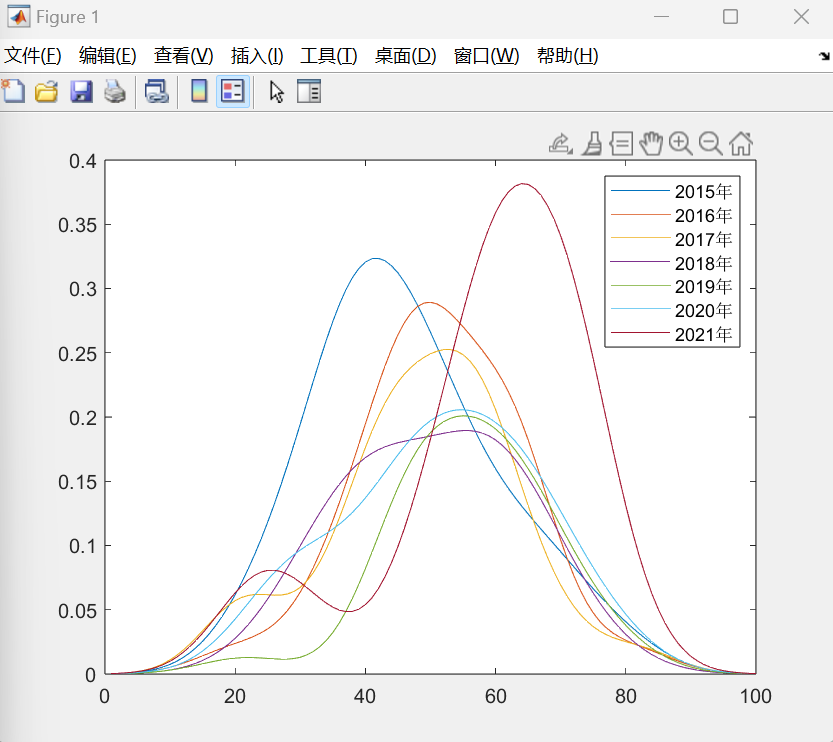Enable the Edit Plot arrow cursor tool

pyautogui.click(x=277, y=92)
